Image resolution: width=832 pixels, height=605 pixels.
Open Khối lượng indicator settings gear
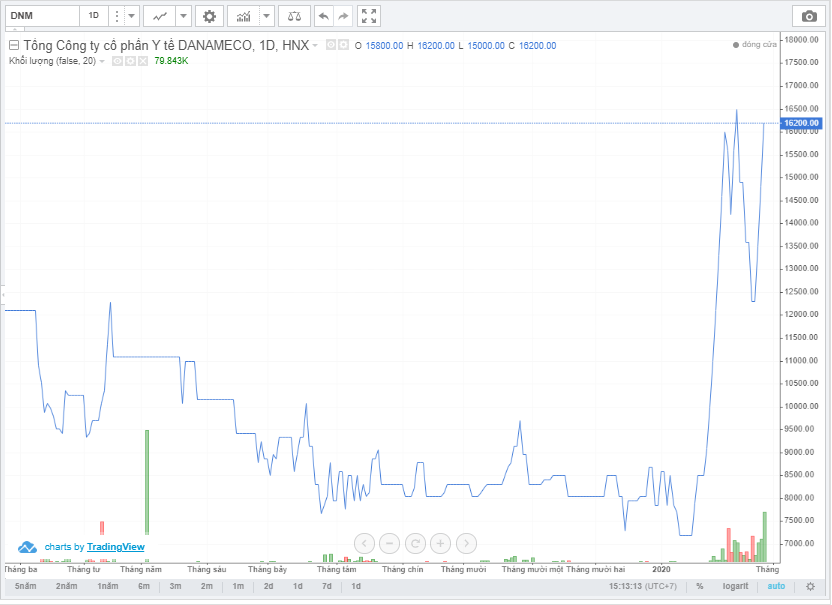point(130,61)
